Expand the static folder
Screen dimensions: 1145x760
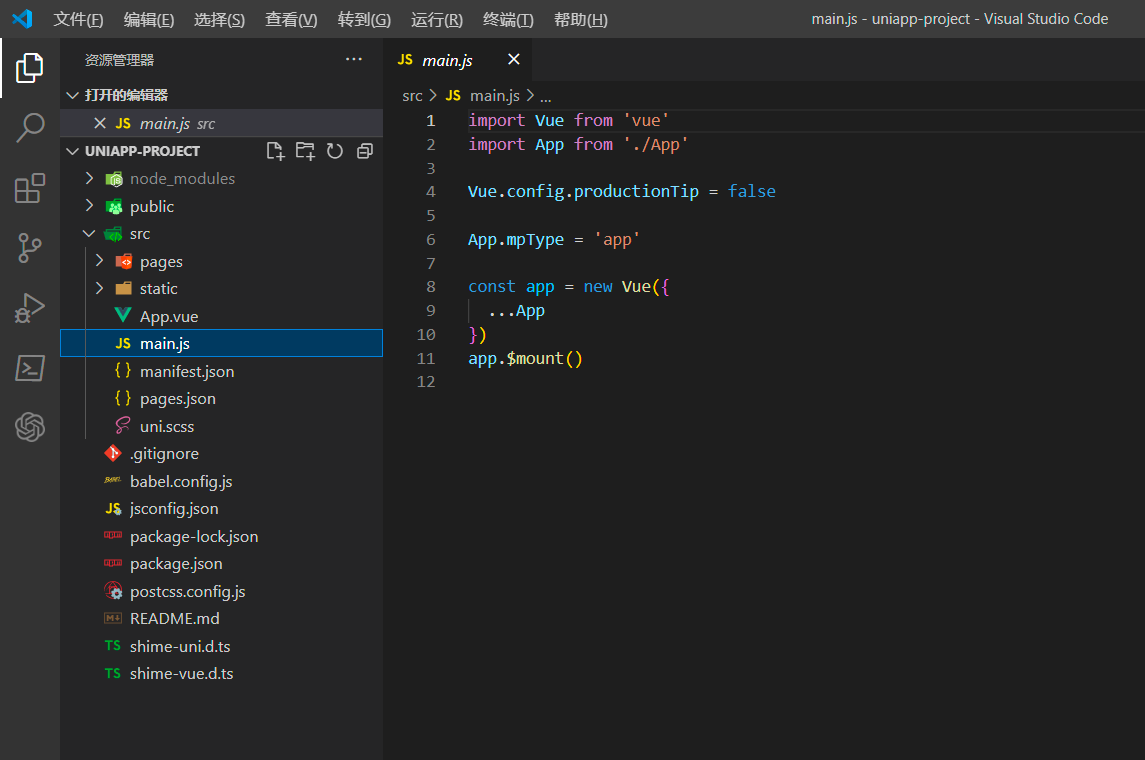point(99,288)
